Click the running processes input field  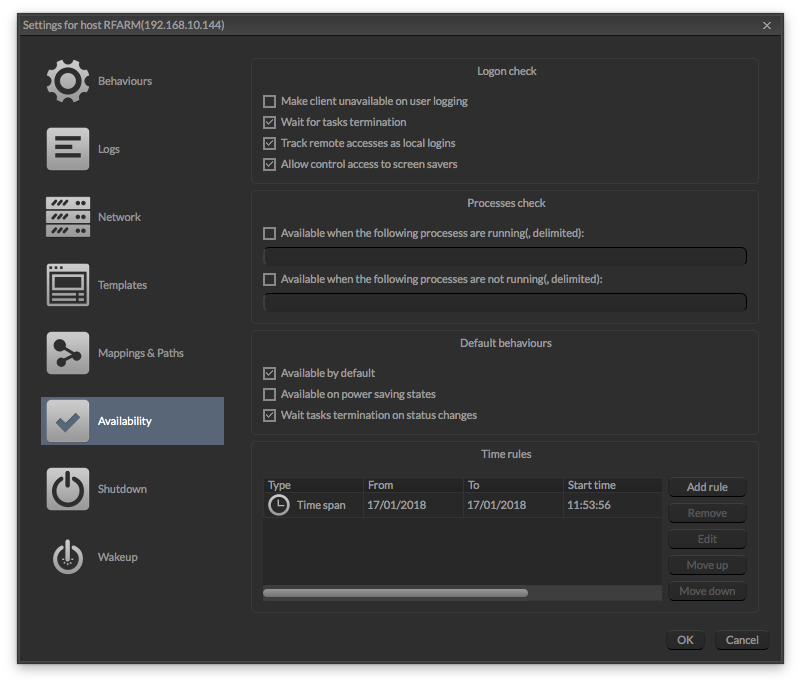505,256
